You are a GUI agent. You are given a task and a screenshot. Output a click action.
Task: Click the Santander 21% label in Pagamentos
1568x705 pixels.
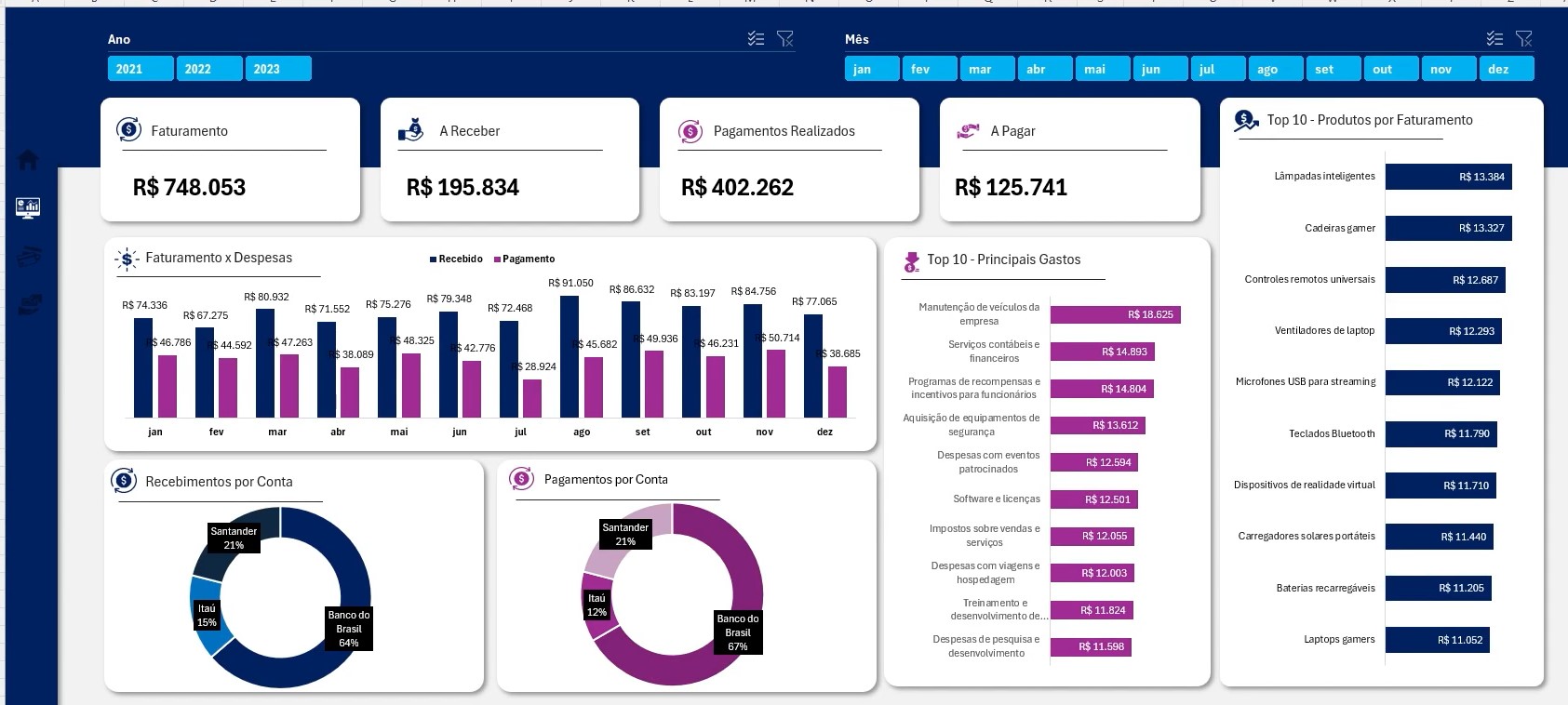point(625,534)
